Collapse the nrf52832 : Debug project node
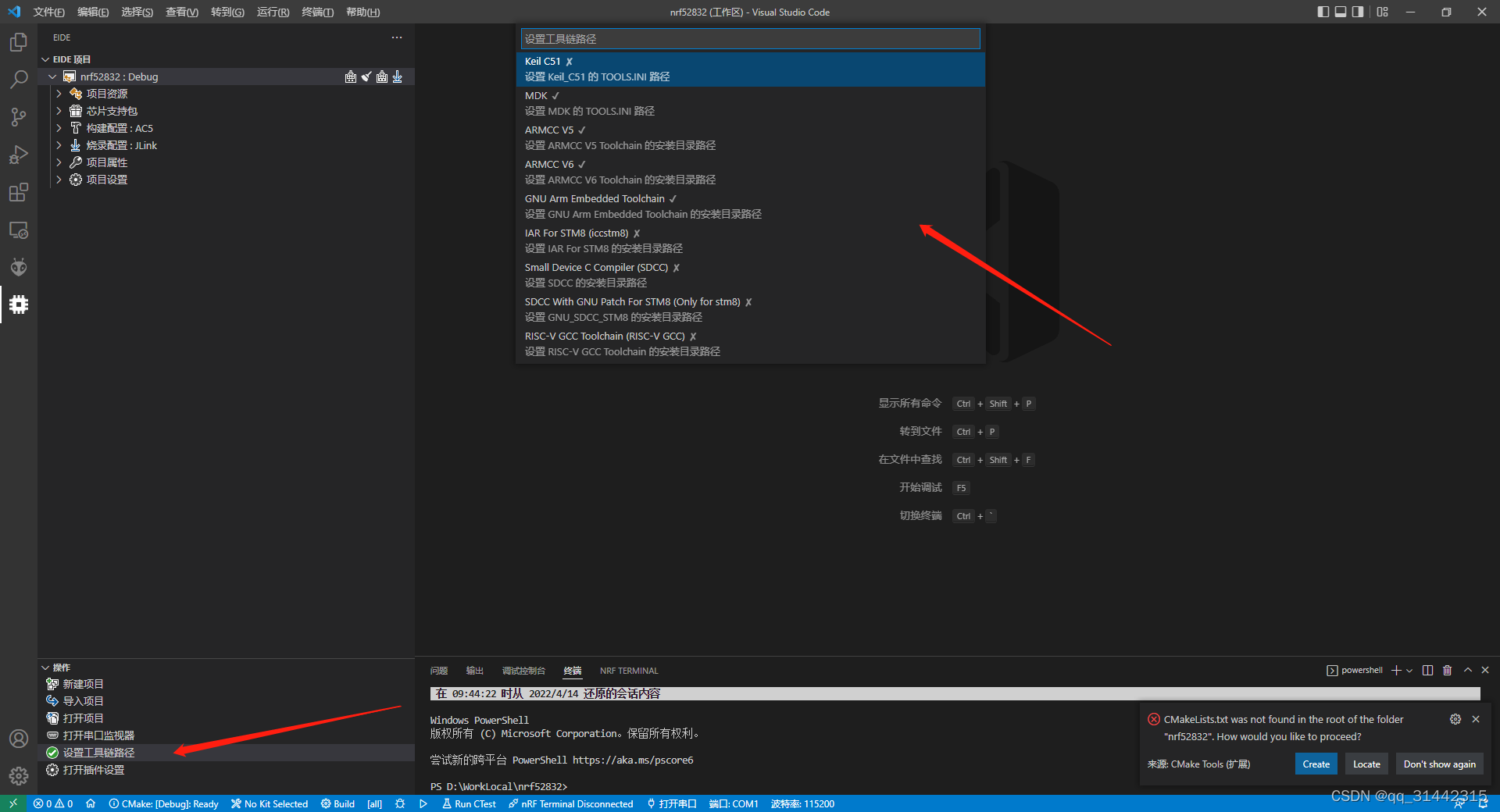The height and width of the screenshot is (812, 1500). pos(52,77)
